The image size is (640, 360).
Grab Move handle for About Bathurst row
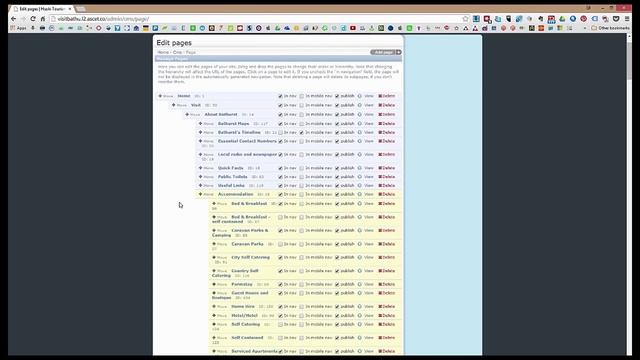(x=193, y=115)
